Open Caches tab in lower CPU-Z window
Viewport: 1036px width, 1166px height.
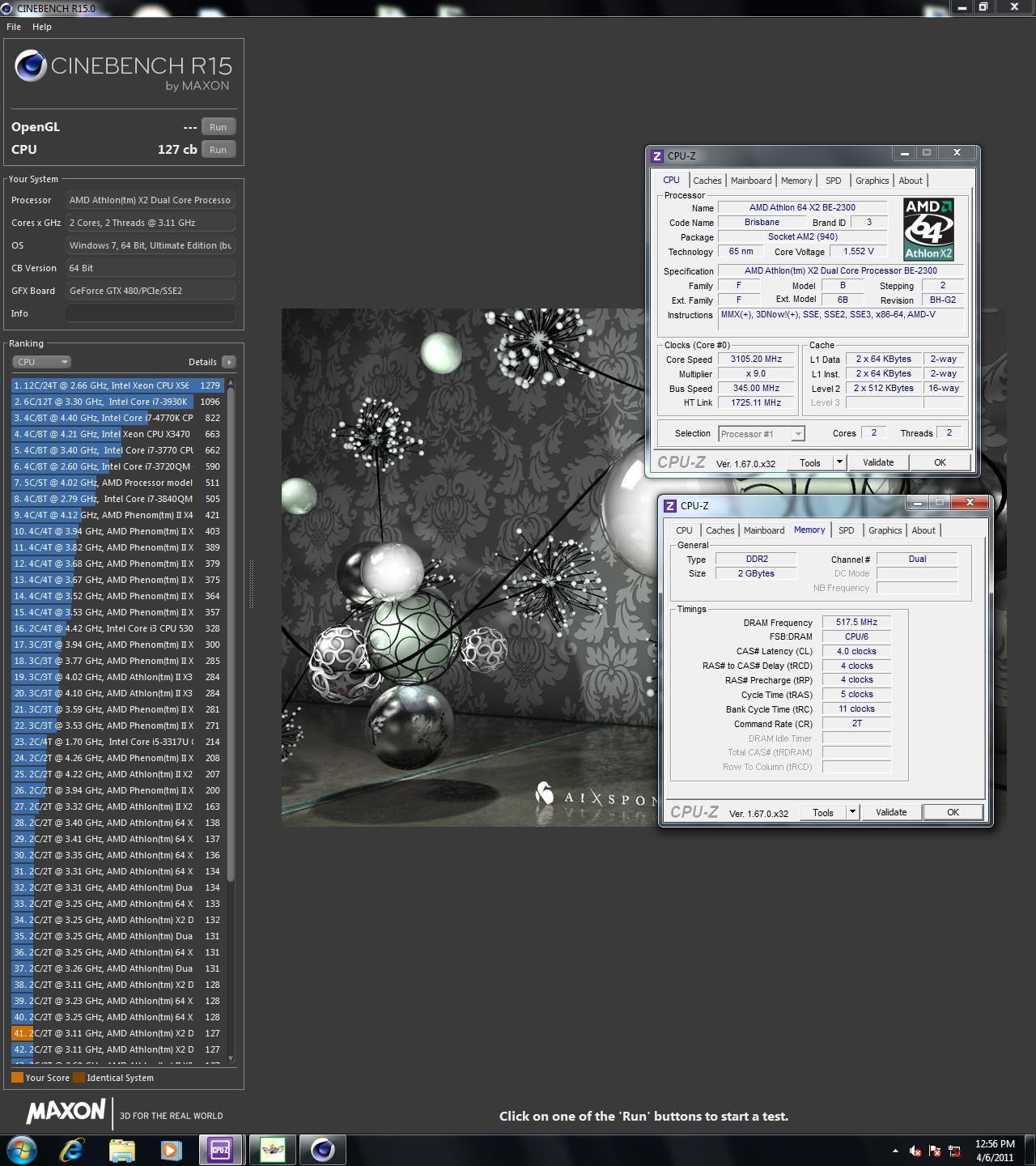tap(720, 530)
